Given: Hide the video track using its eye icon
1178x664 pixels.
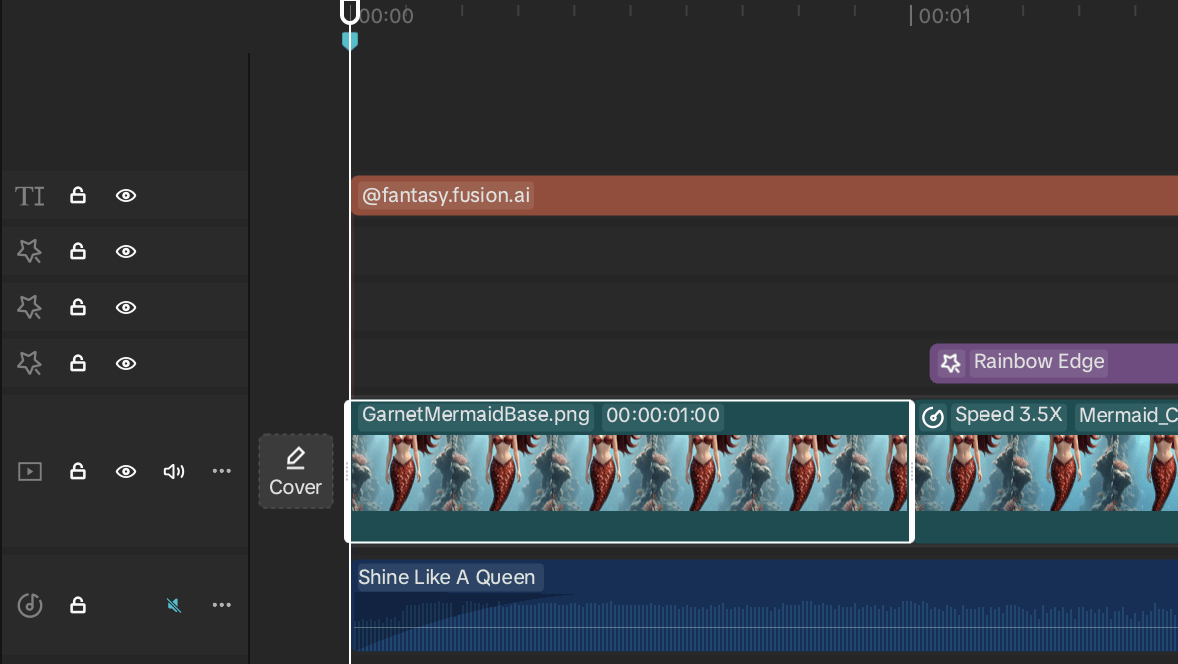Looking at the screenshot, I should click(125, 471).
